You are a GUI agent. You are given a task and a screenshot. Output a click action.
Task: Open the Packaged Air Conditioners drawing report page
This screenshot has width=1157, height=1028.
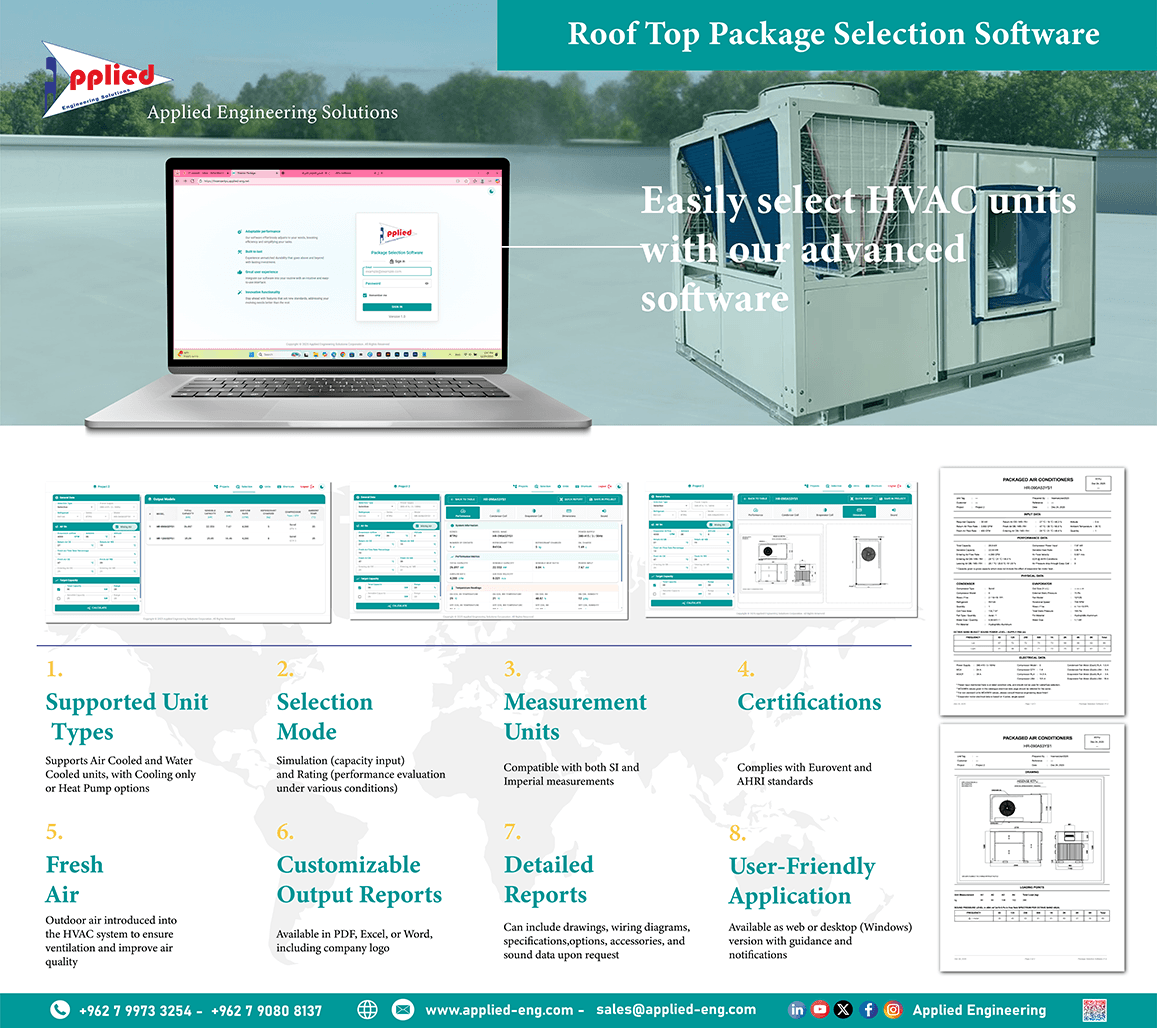pos(1032,848)
